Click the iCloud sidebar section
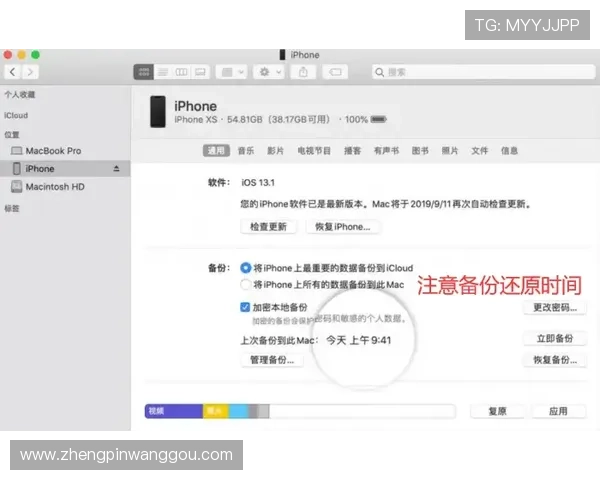This screenshot has height=480, width=600. point(16,116)
